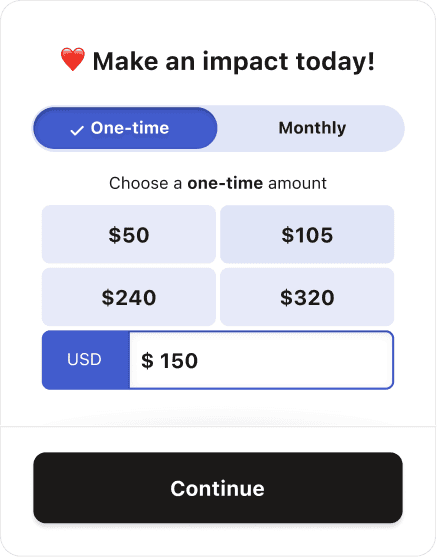
Task: Pick the $320 preset amount
Action: (x=307, y=297)
